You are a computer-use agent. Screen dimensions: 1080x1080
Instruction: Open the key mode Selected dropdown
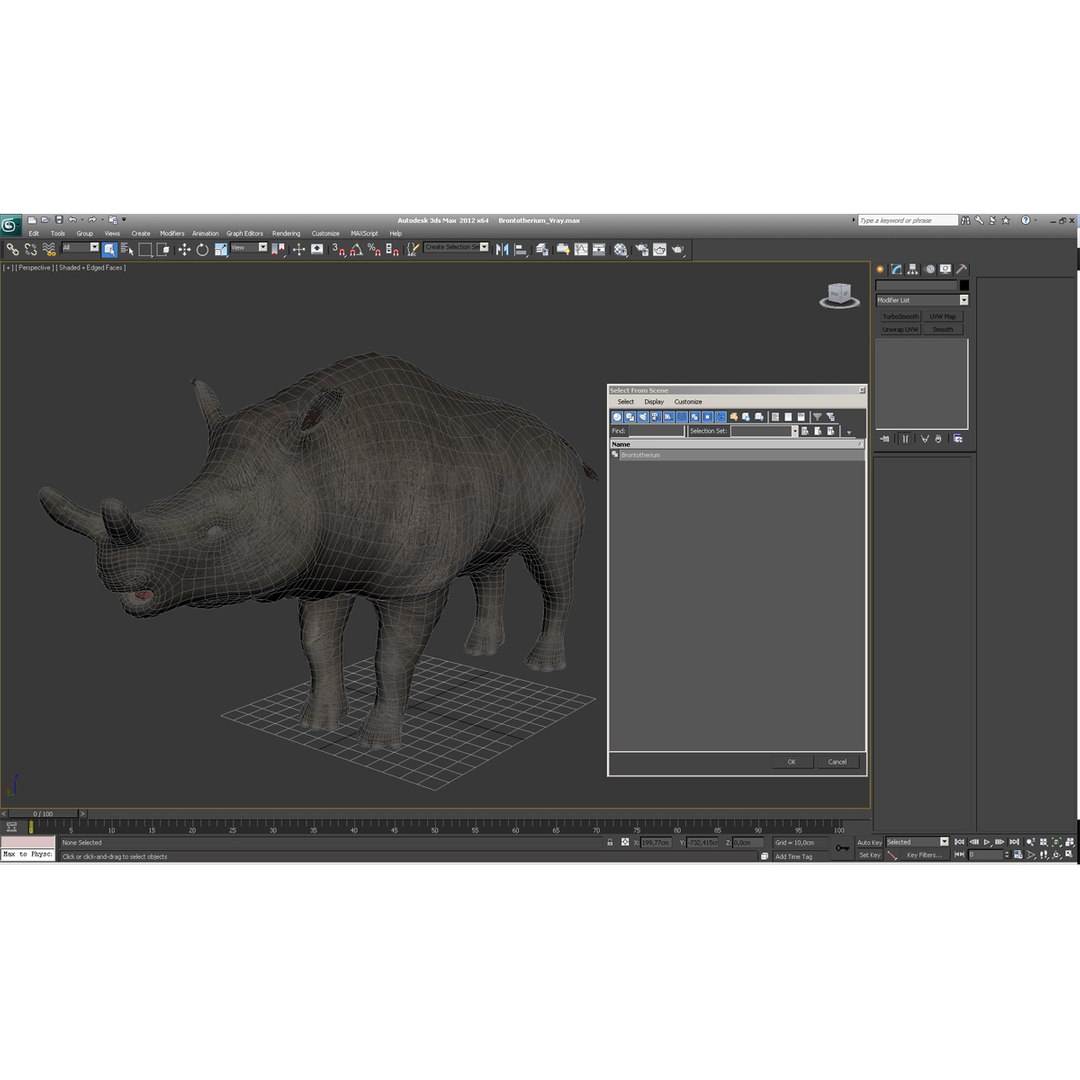[x=917, y=842]
